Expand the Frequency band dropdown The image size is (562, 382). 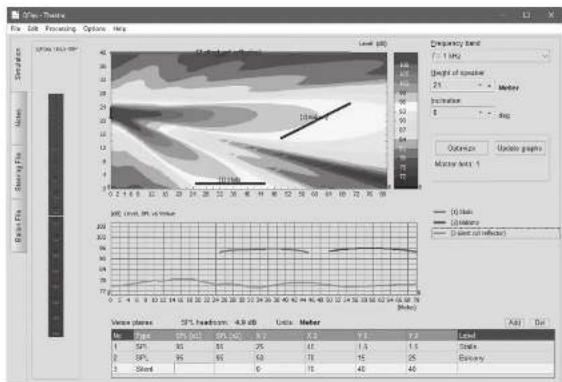(x=545, y=56)
